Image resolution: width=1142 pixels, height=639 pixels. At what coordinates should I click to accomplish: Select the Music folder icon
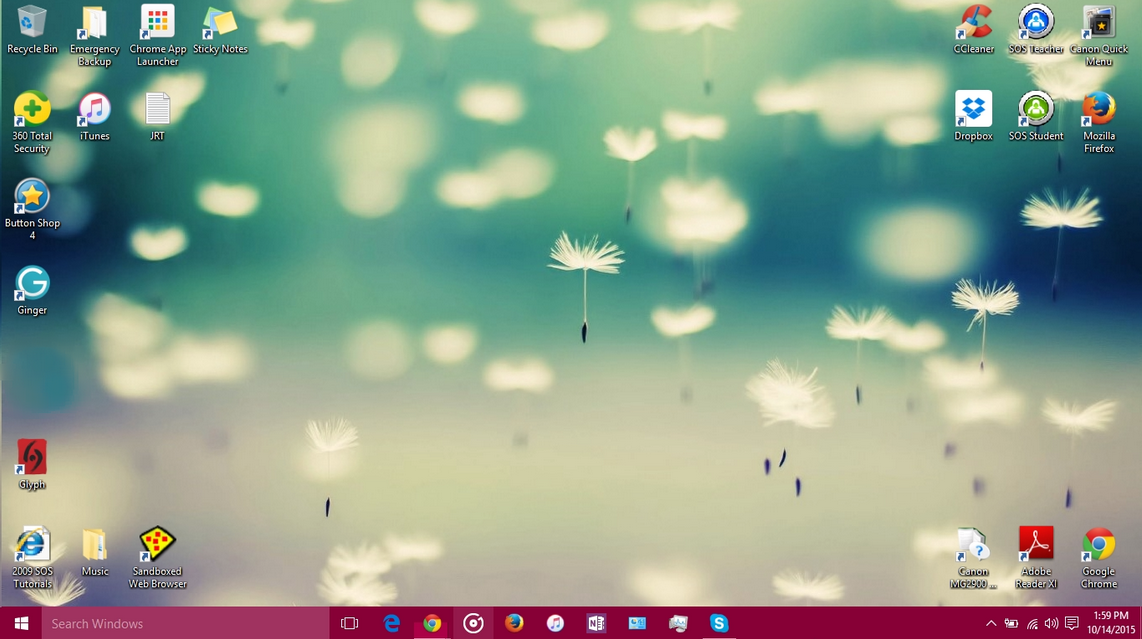[x=95, y=552]
